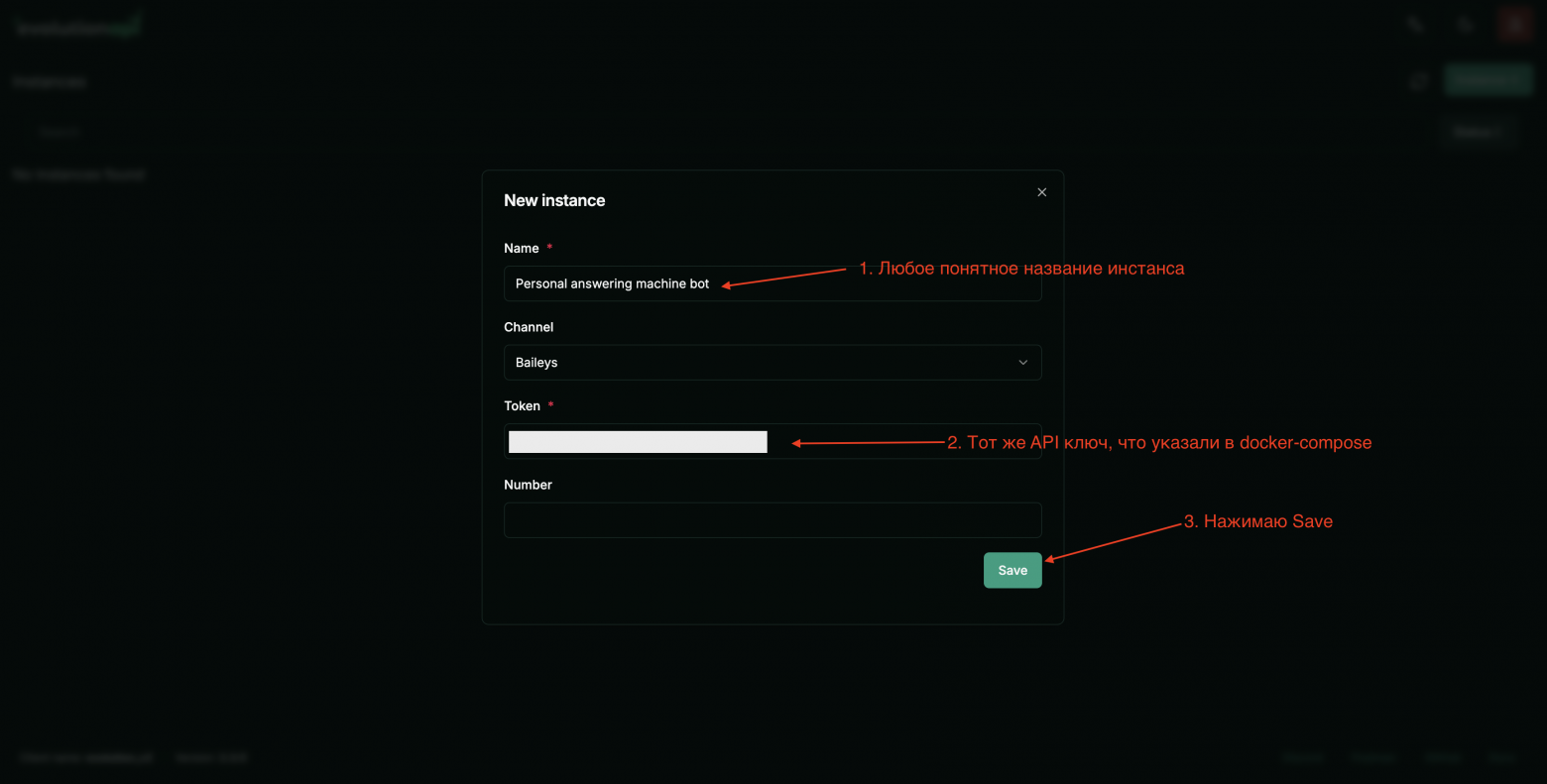Screen dimensions: 1547x784
Task: Open the leftmost link in footer right group
Action: click(x=1302, y=758)
